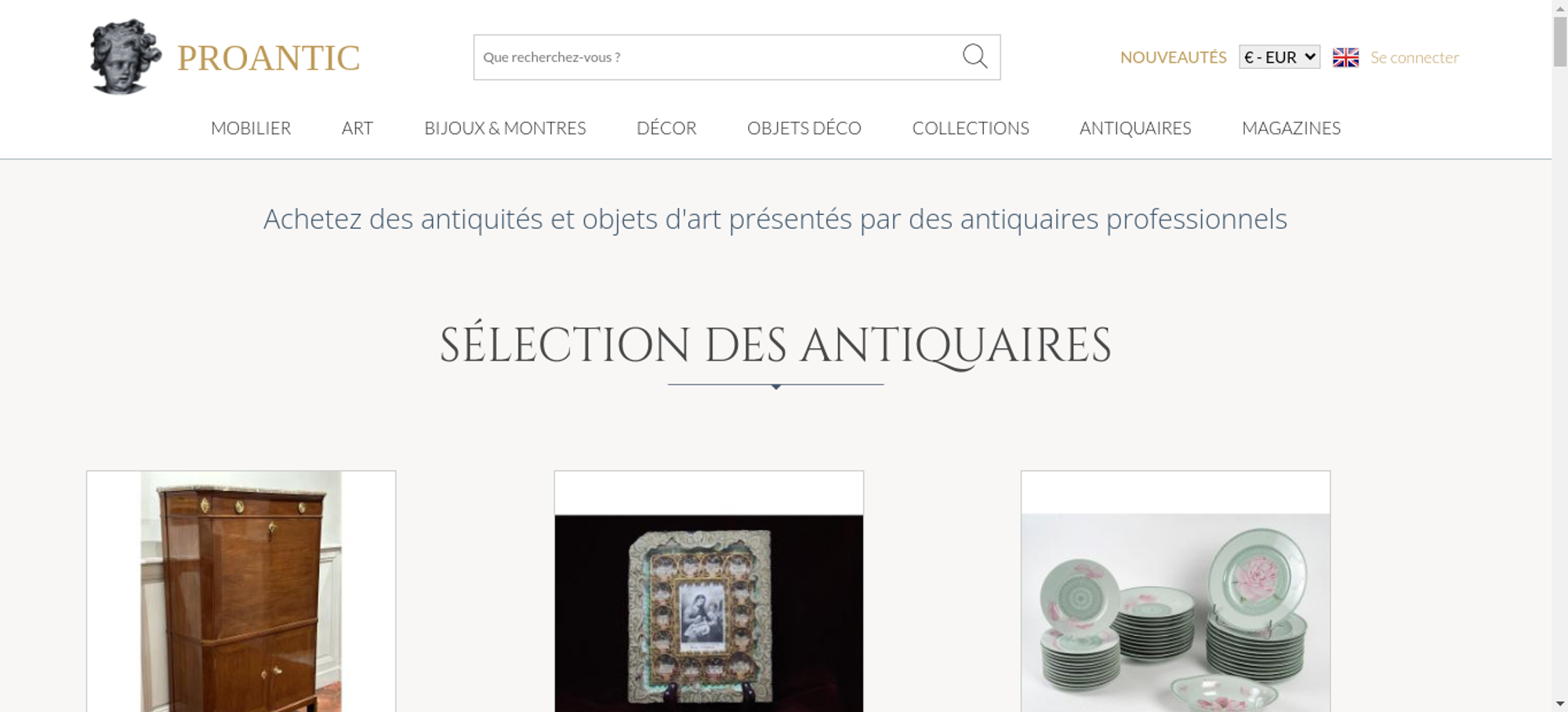Open the wooden secretaire cabinet thumbnail
This screenshot has width=1568, height=712.
241,591
